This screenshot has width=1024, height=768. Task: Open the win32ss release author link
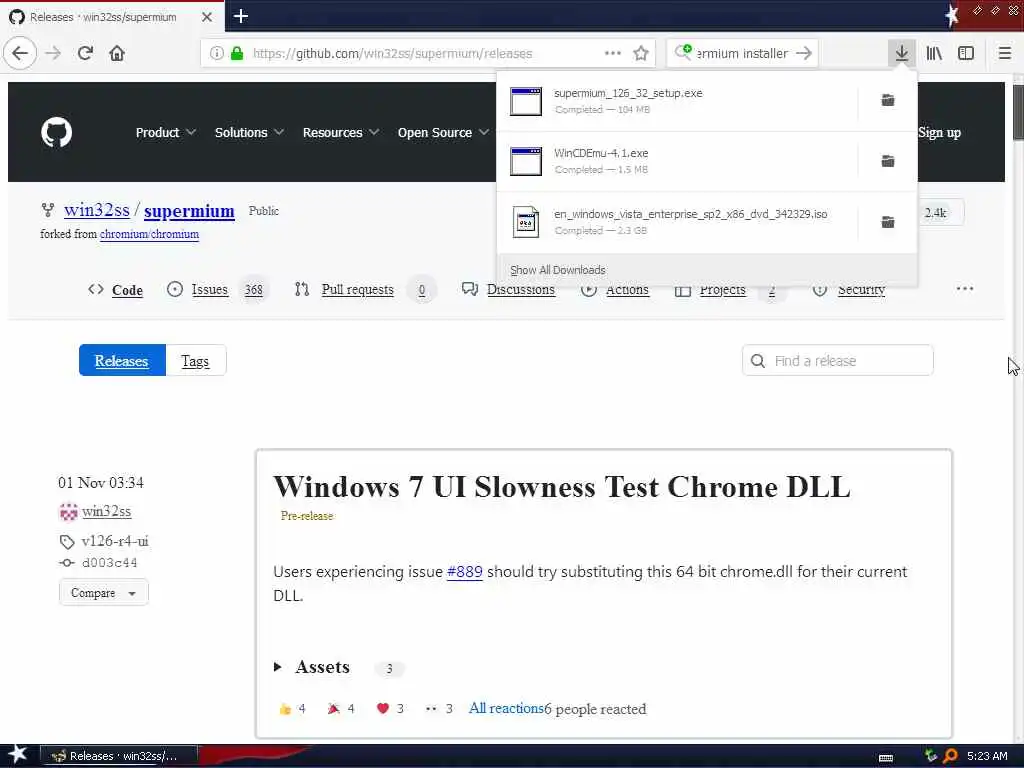(106, 511)
